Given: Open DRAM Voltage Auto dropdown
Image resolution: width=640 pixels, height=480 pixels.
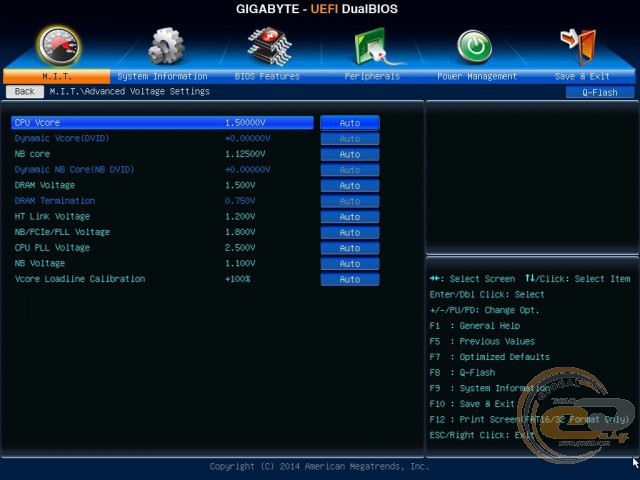Looking at the screenshot, I should 350,186.
